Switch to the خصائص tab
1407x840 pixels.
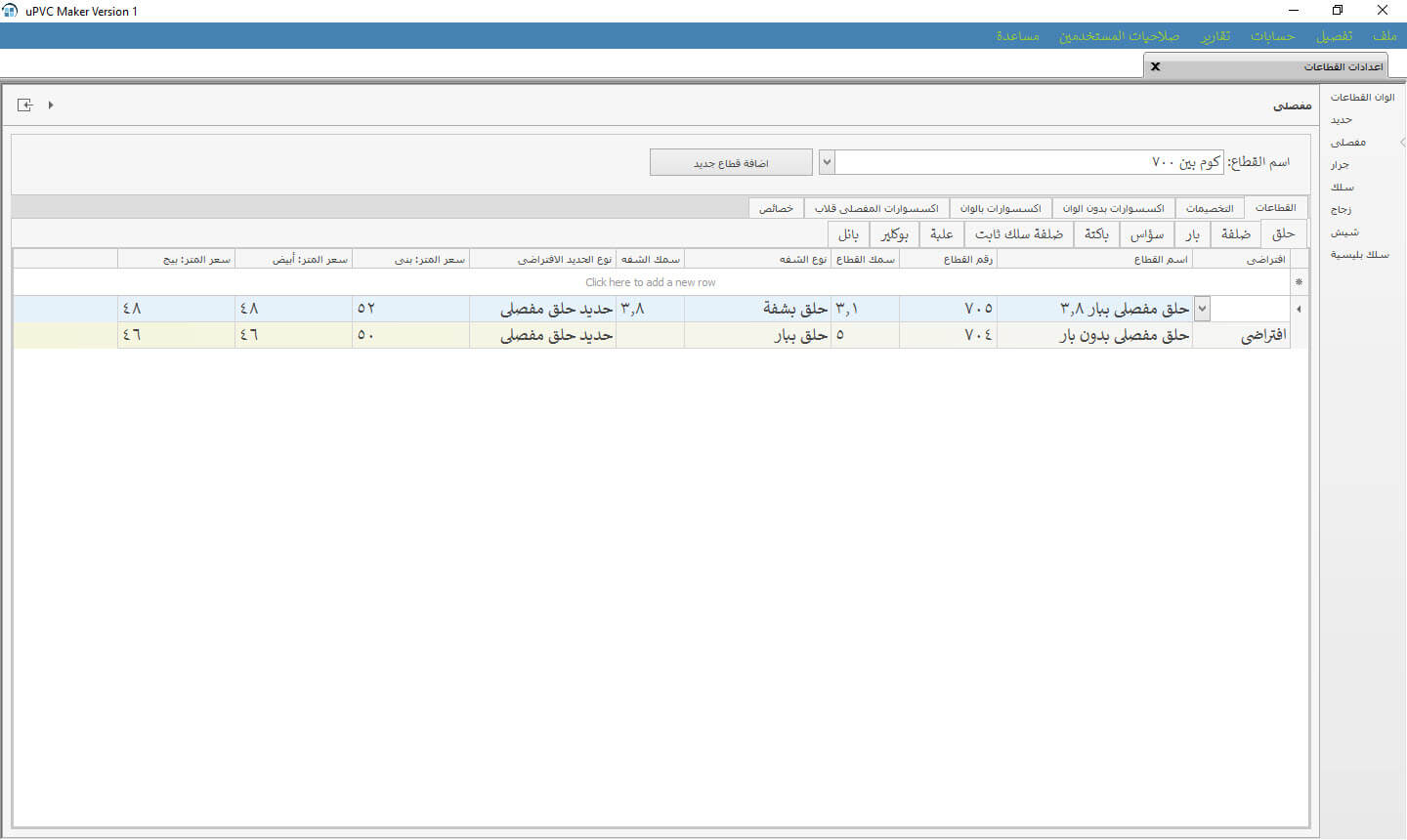(776, 208)
